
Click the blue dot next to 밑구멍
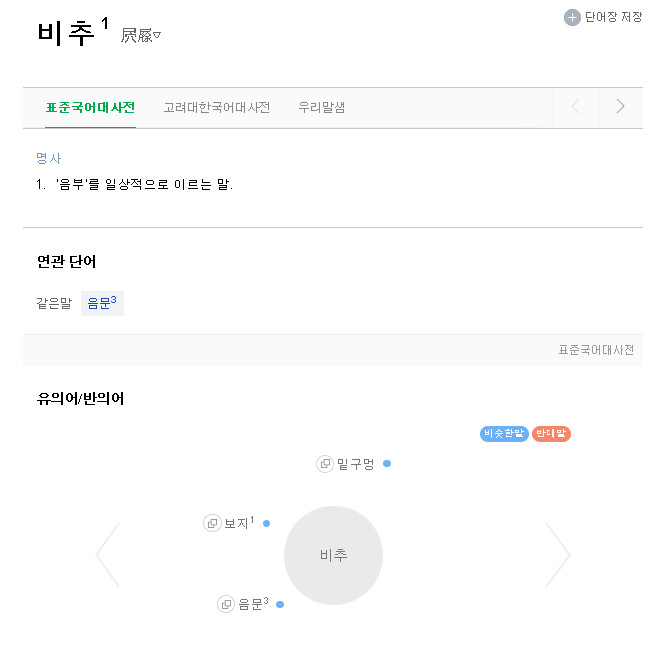pyautogui.click(x=387, y=463)
